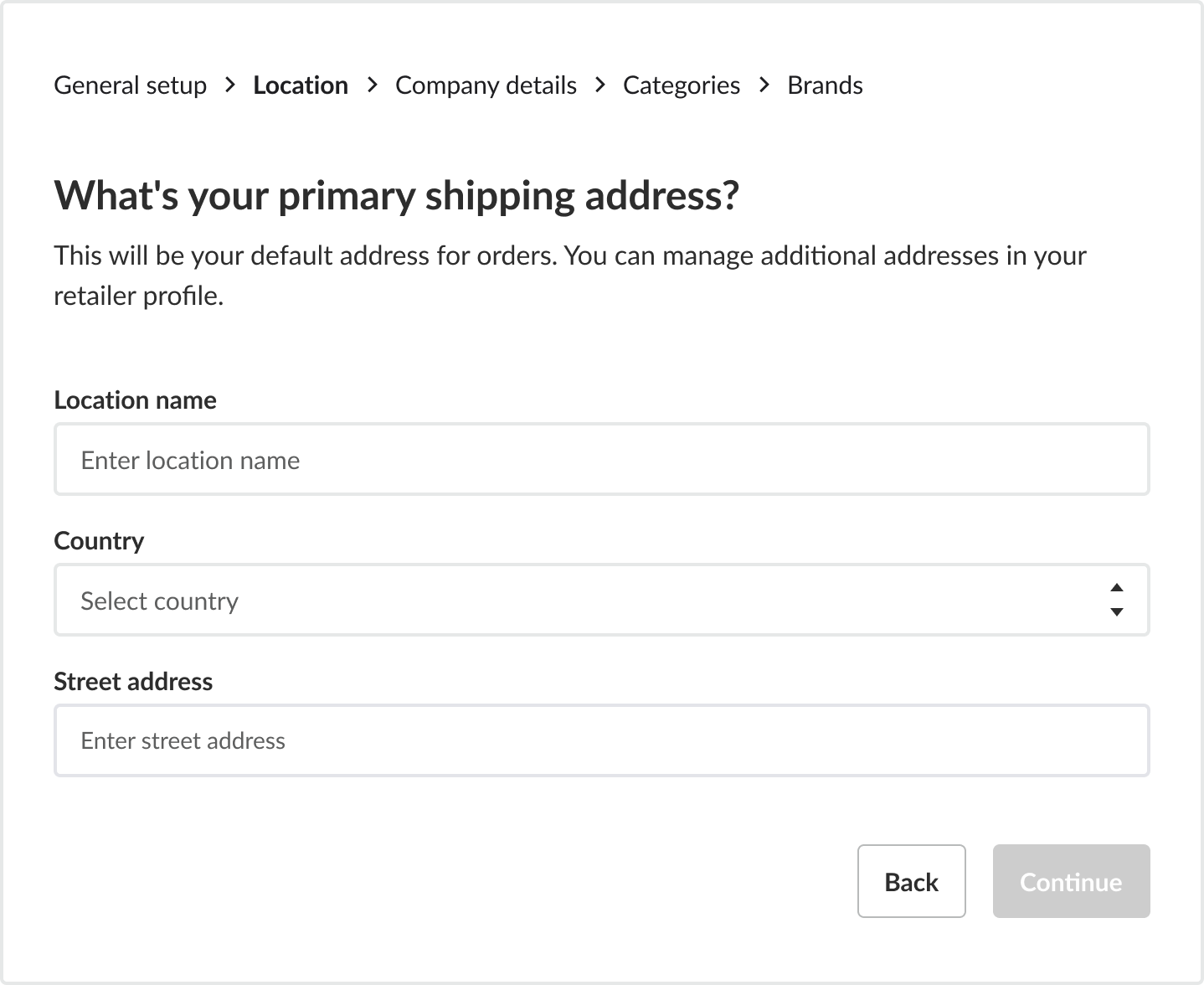The image size is (1204, 985).
Task: Select the Location breadcrumb step
Action: point(300,85)
